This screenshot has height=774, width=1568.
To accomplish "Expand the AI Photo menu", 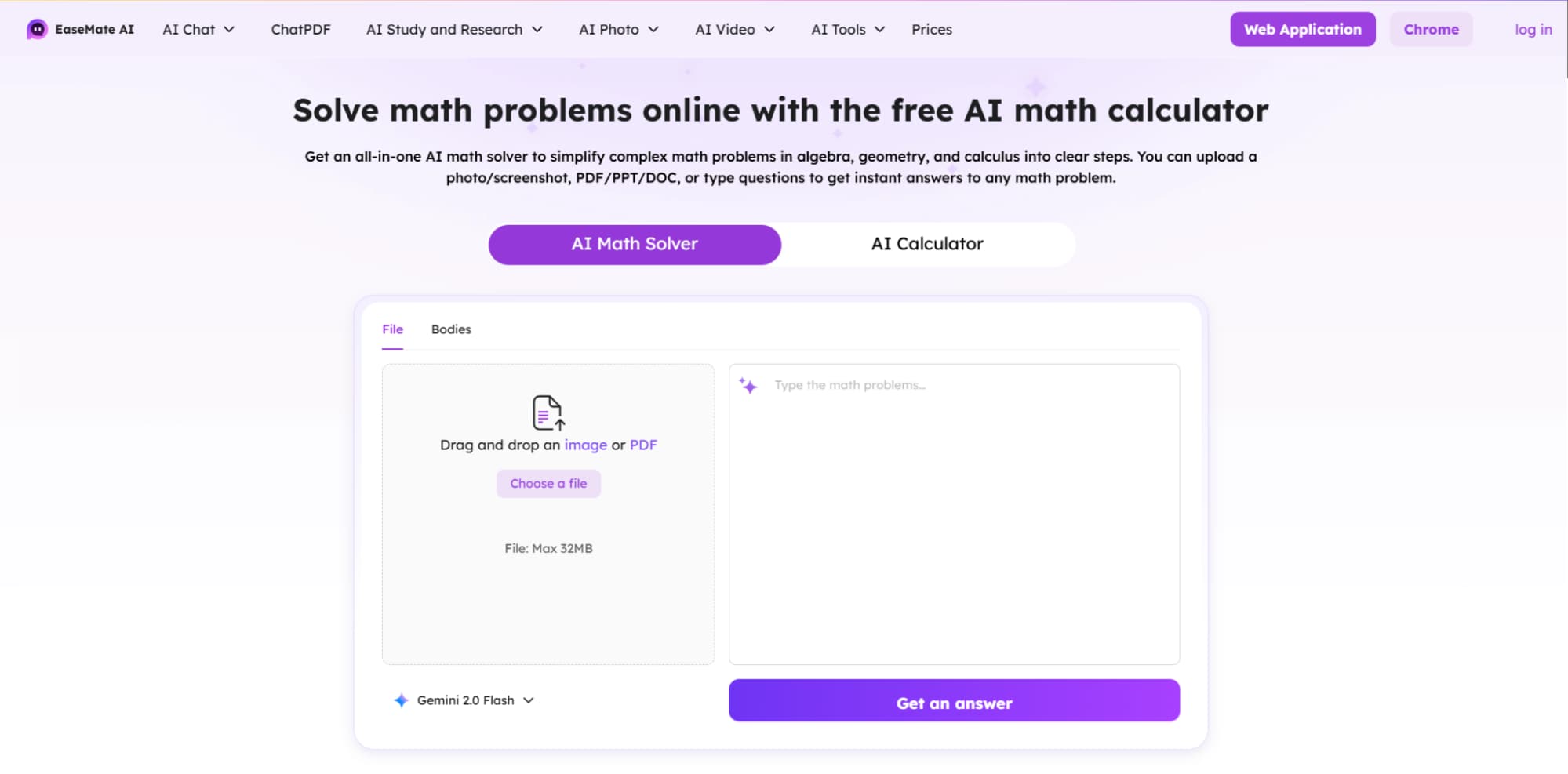I will [618, 30].
